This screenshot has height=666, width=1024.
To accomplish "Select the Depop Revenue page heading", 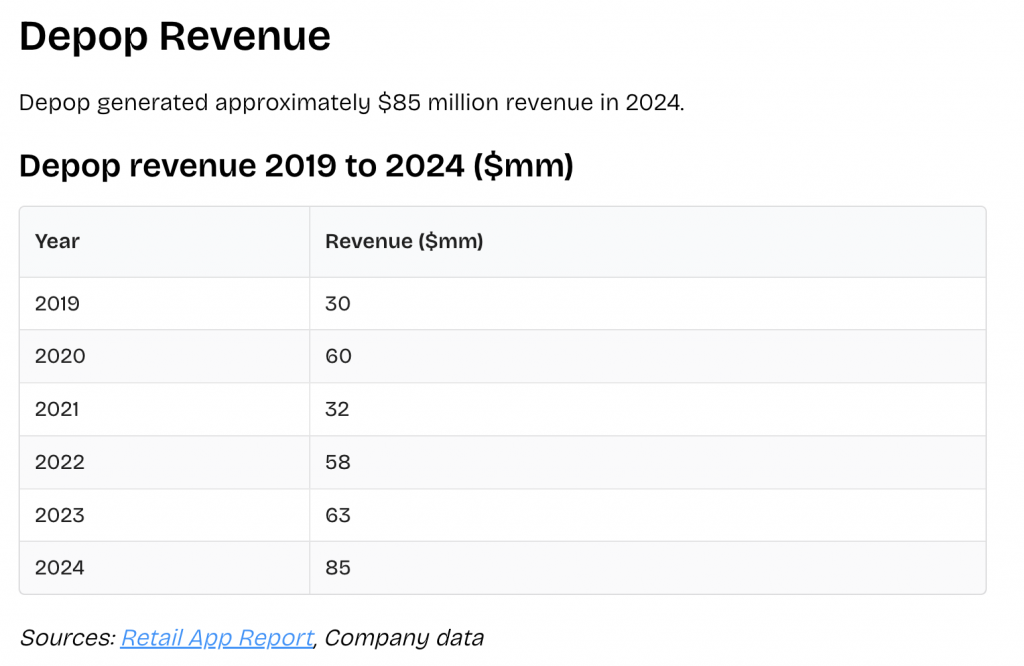I will [x=174, y=36].
